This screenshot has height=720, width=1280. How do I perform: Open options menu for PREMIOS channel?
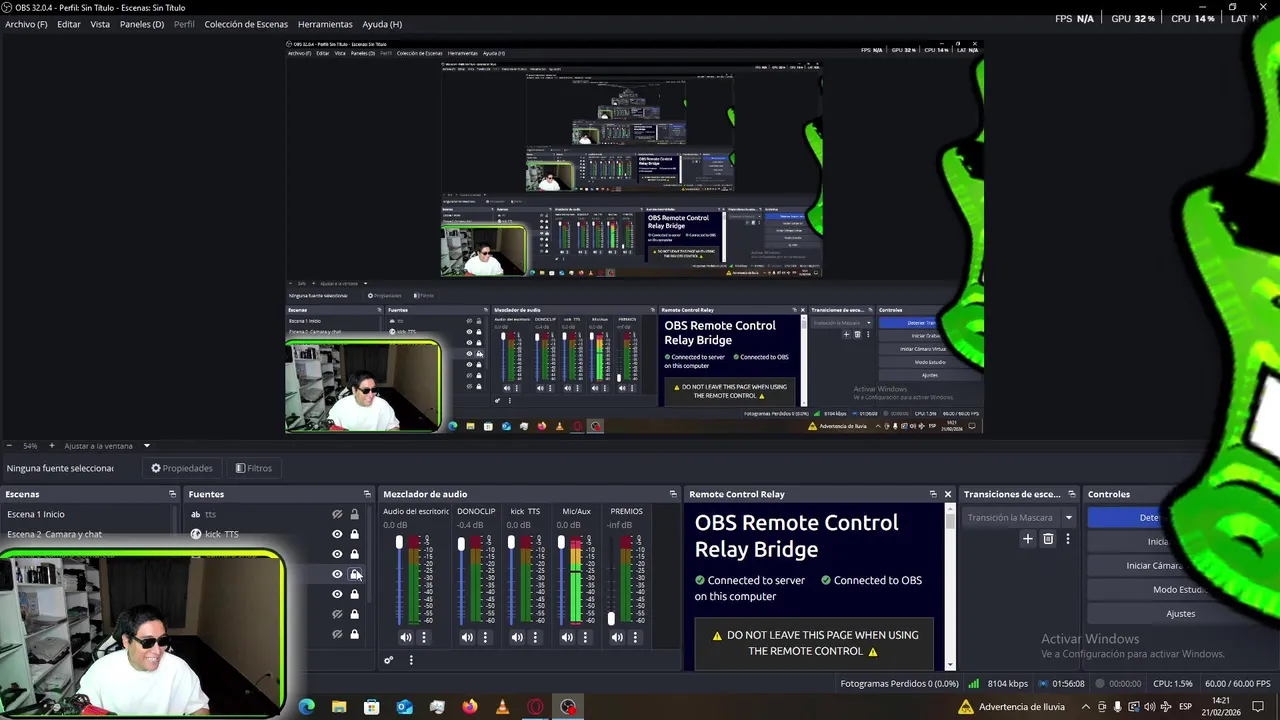pos(635,637)
